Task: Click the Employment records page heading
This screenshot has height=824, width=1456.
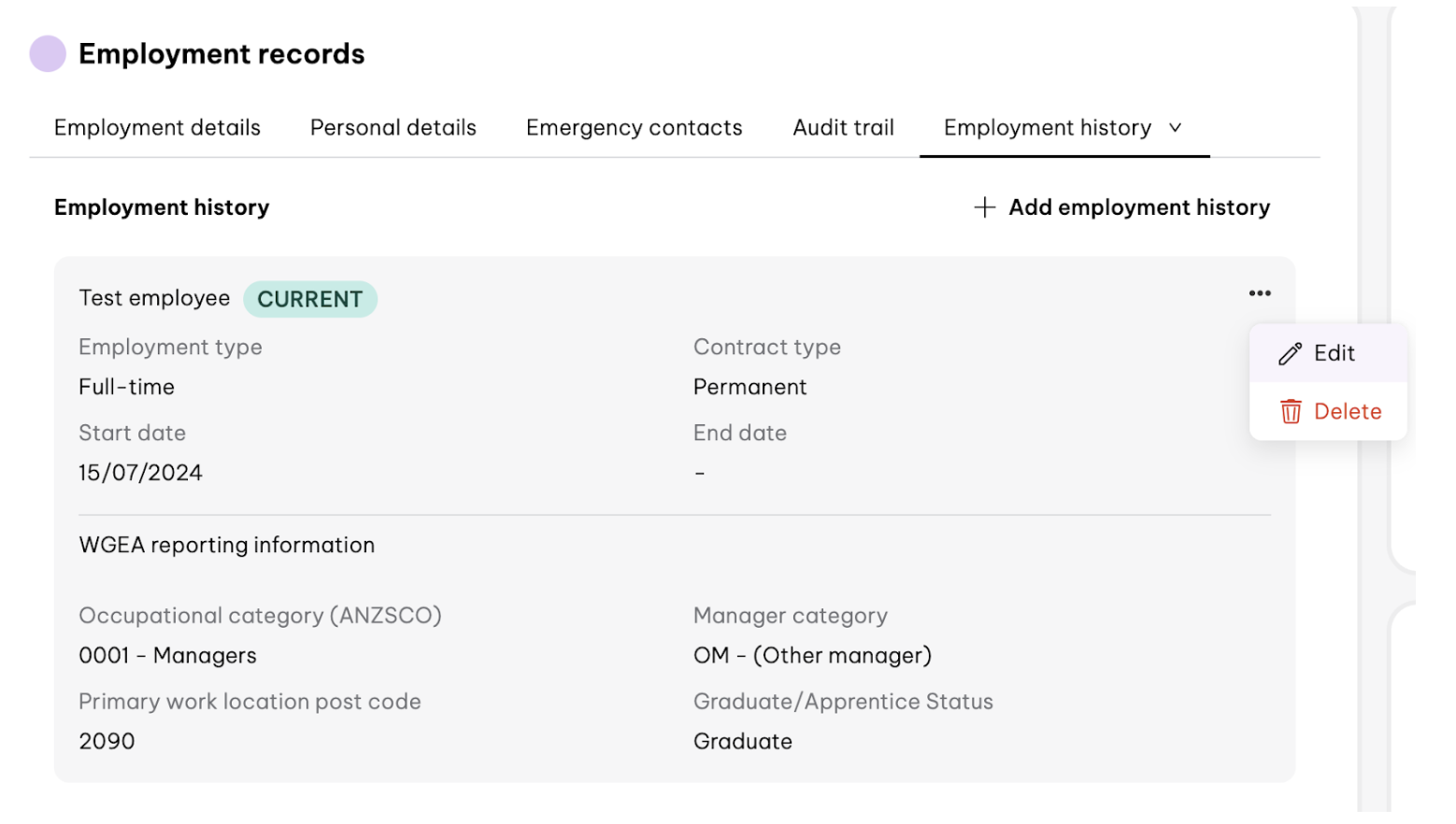Action: [x=221, y=54]
